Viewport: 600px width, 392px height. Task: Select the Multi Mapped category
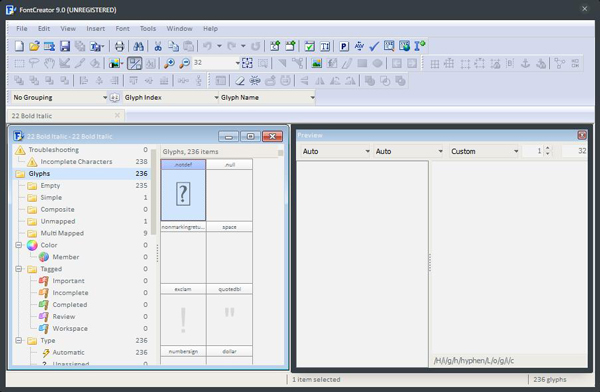tap(62, 233)
